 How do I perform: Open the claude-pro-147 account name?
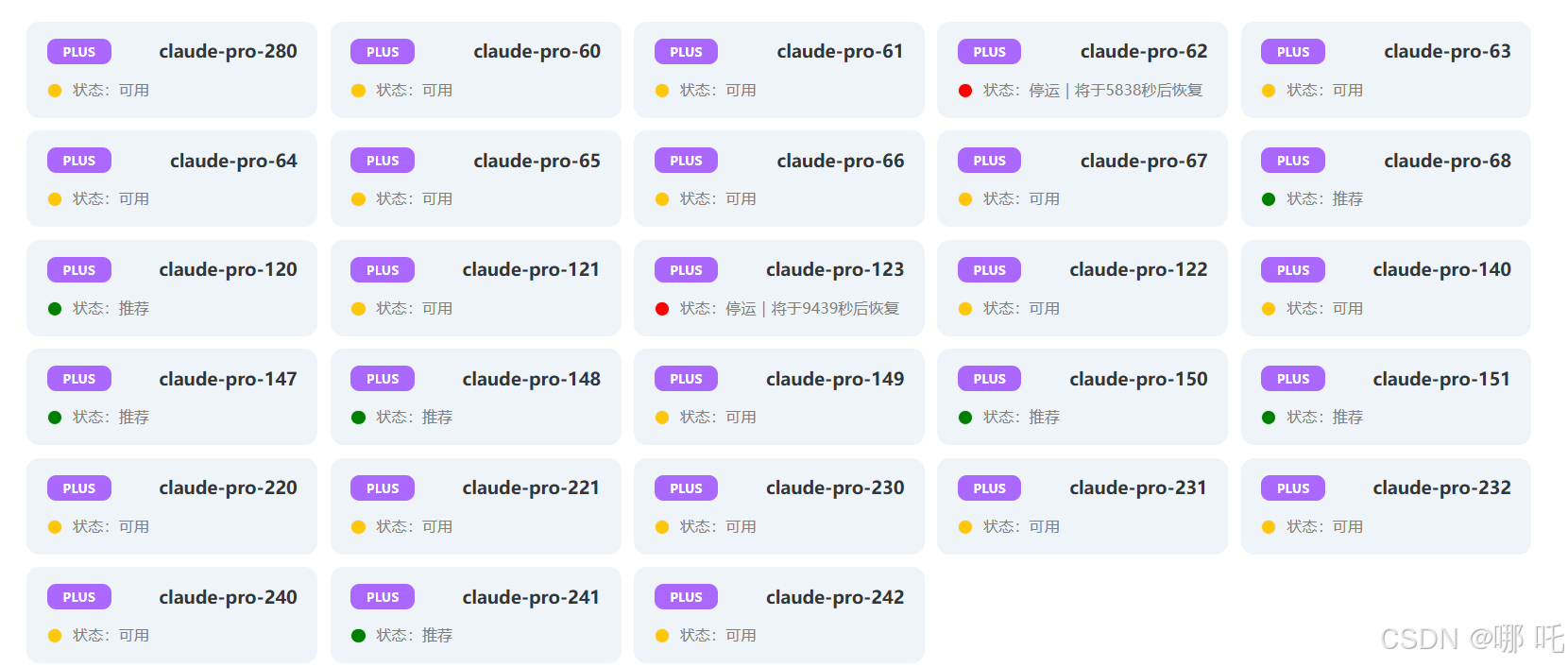coord(228,380)
